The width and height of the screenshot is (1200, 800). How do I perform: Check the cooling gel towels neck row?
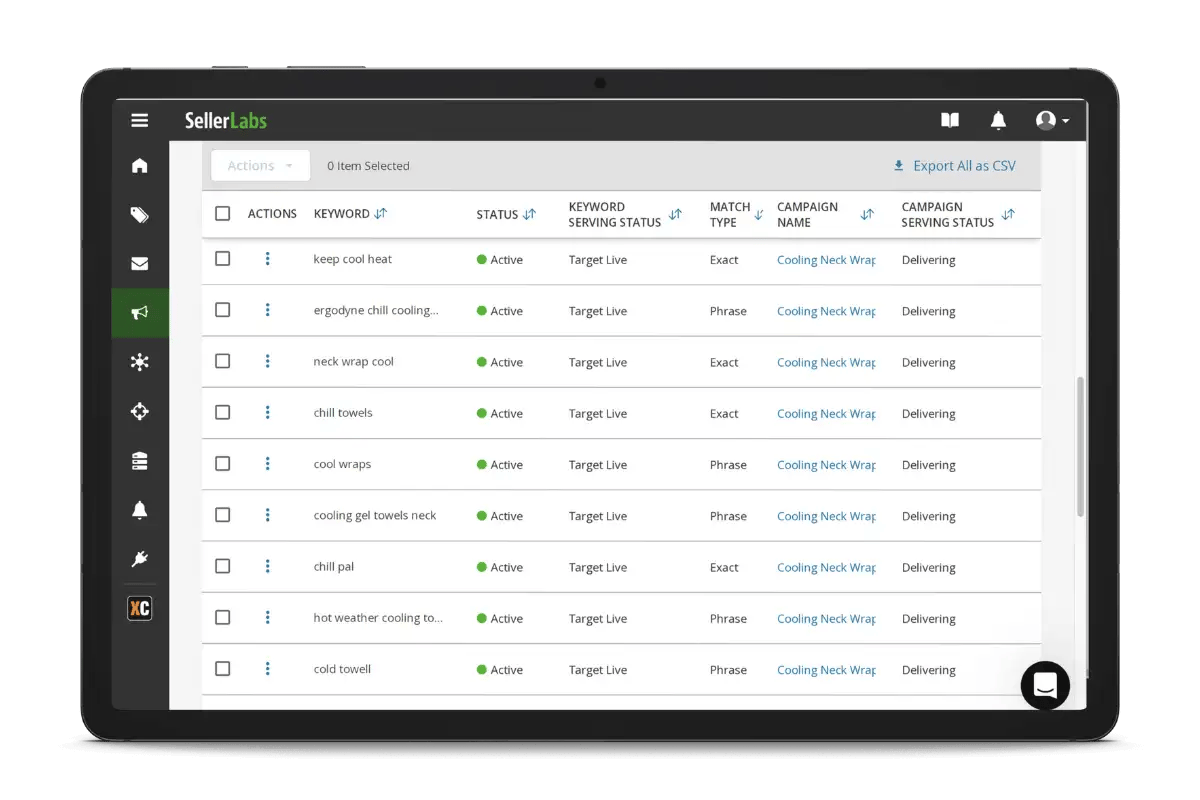tap(223, 515)
